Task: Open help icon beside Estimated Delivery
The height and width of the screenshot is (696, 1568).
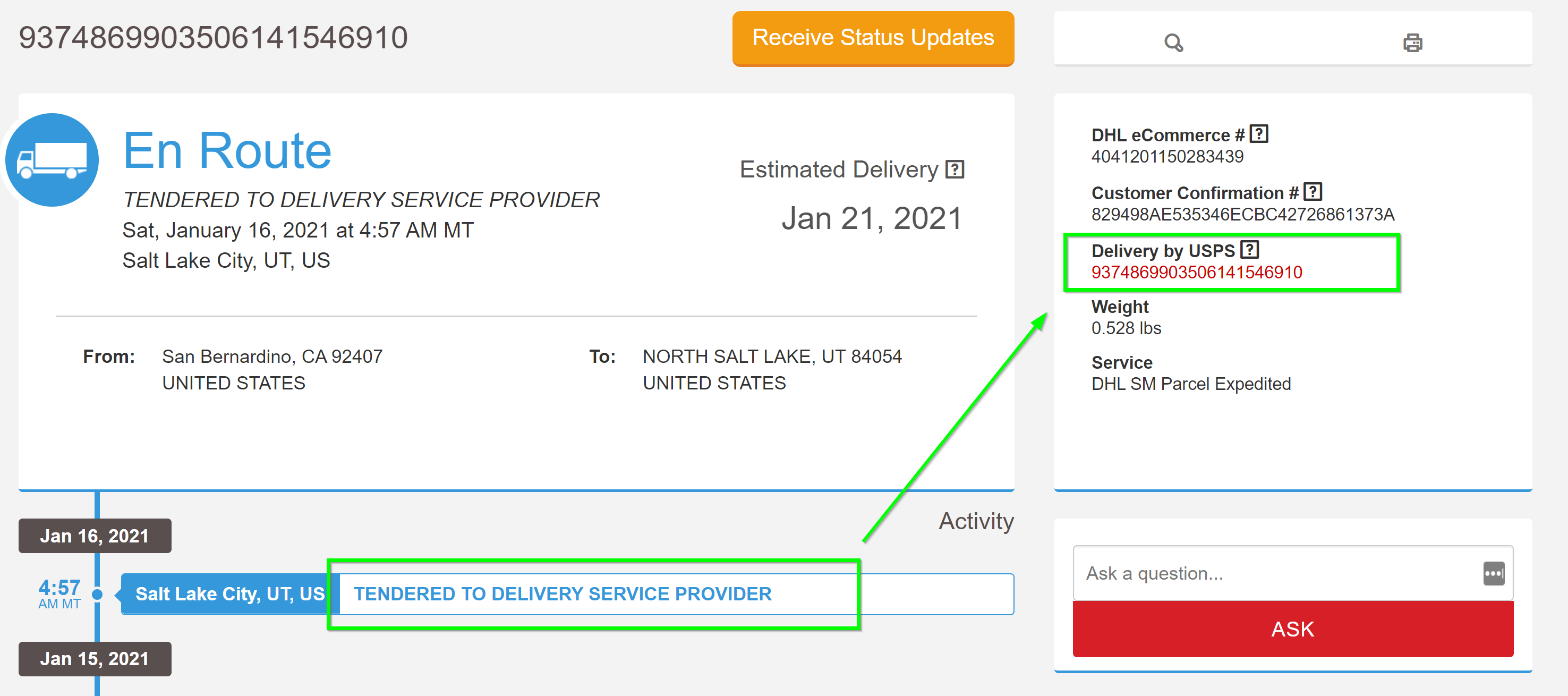Action: 955,169
